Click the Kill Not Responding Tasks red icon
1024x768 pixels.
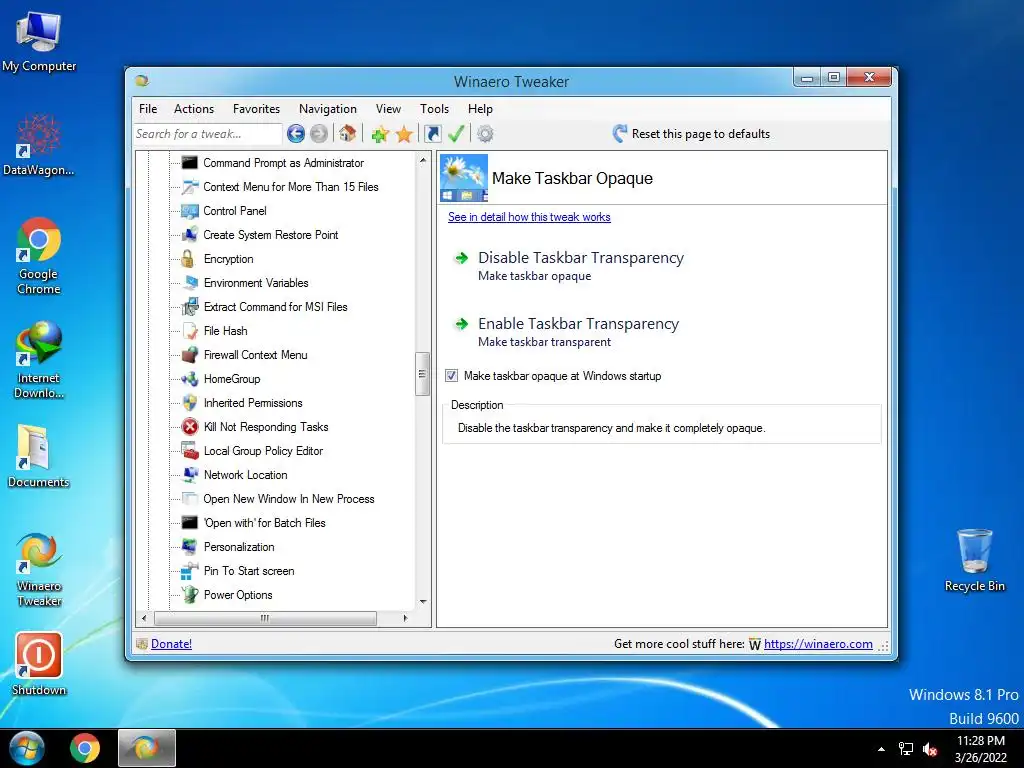coord(190,427)
